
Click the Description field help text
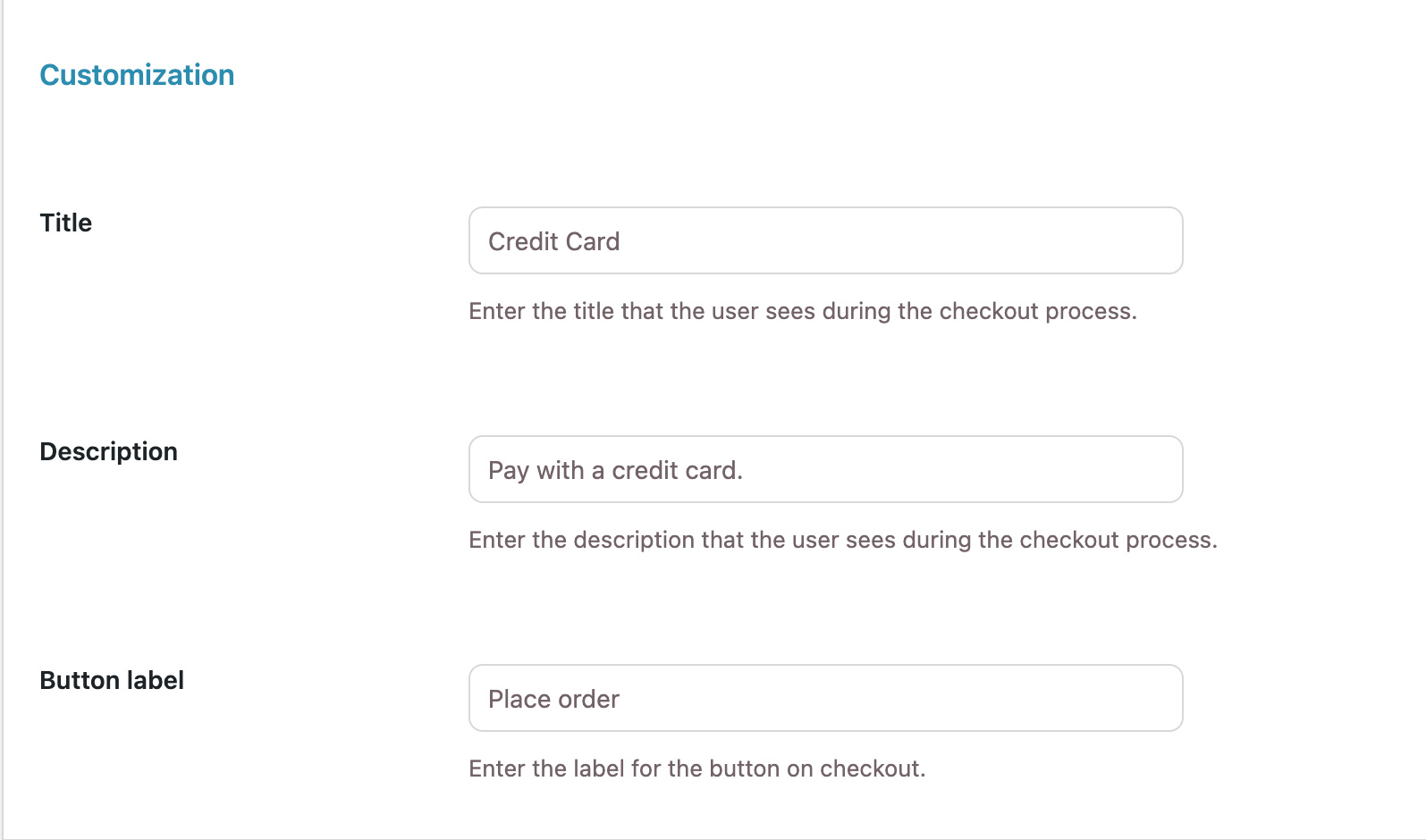842,540
